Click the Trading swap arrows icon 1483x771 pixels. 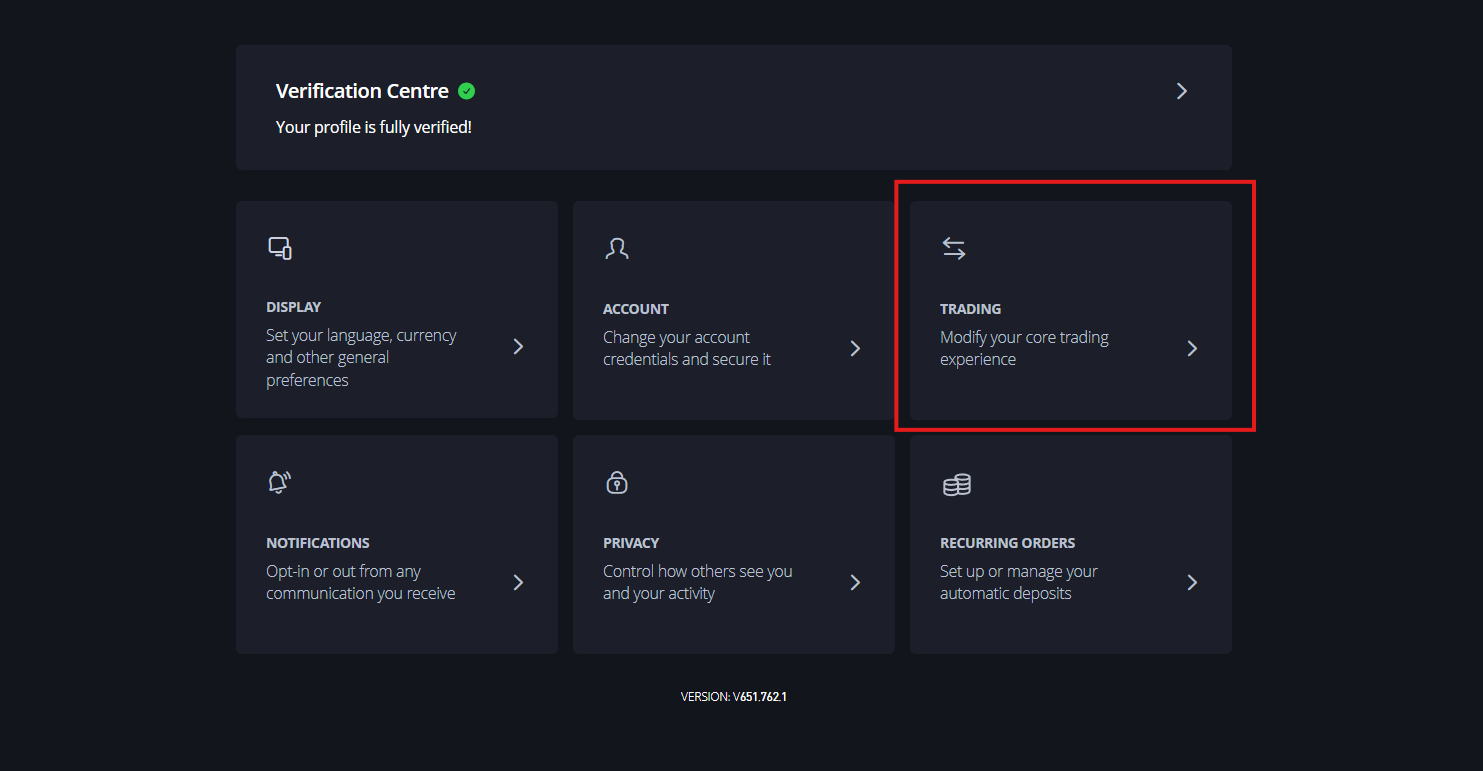(x=953, y=247)
